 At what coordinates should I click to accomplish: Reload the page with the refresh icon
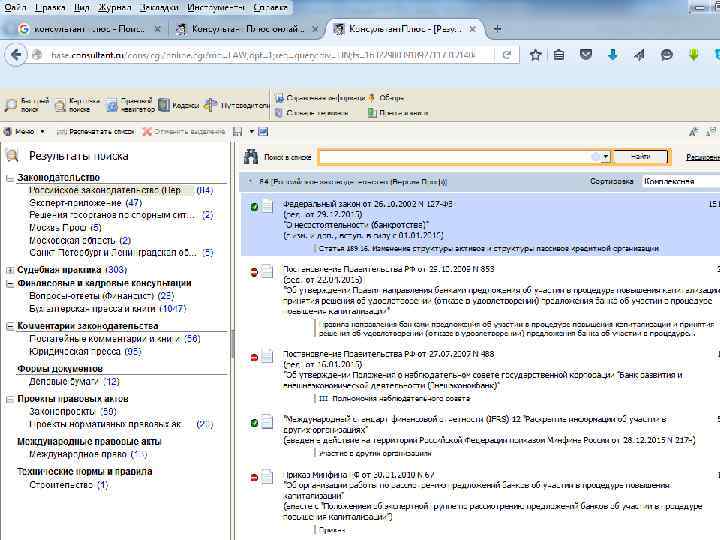(506, 55)
